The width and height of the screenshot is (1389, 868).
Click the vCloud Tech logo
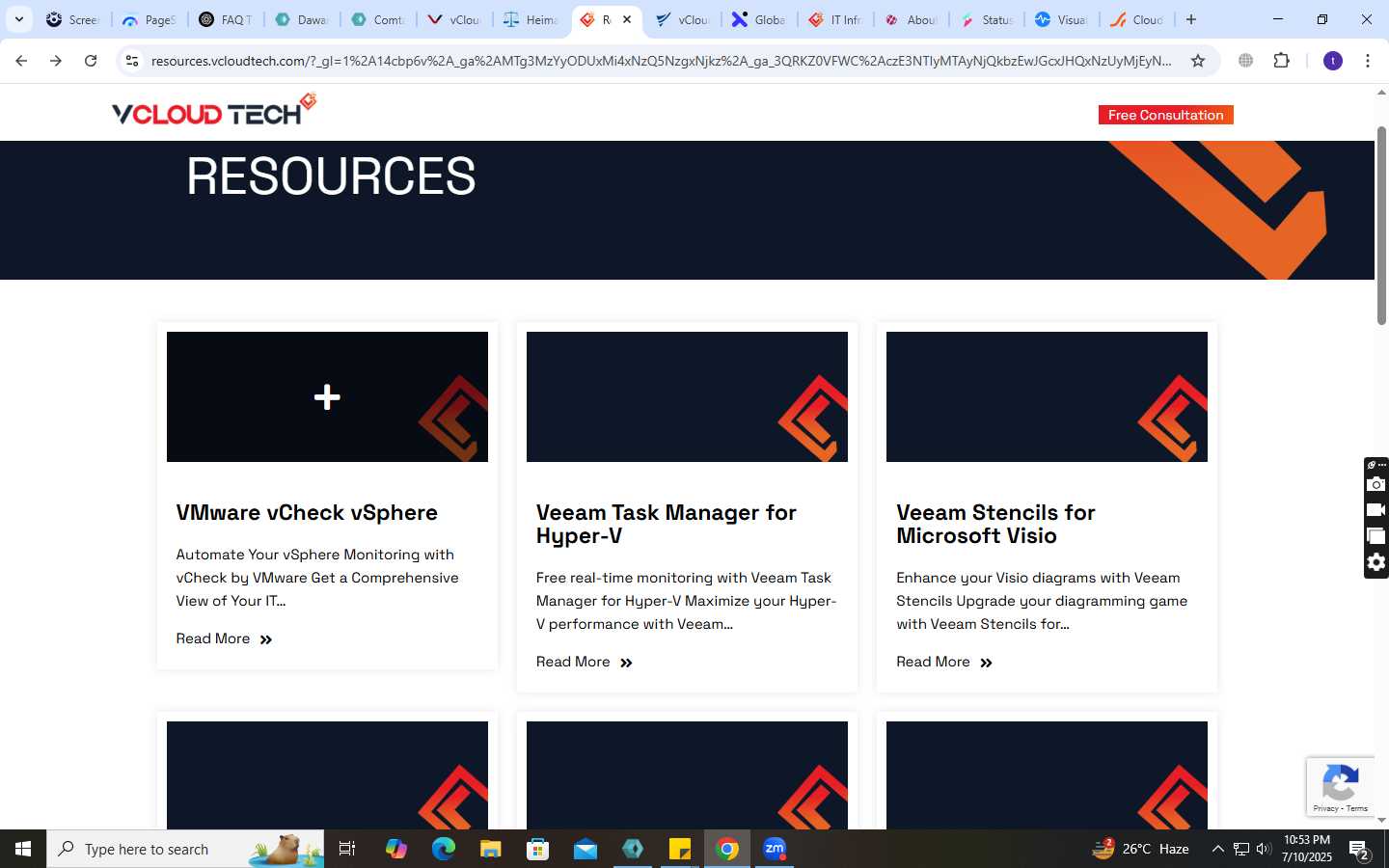point(214,110)
